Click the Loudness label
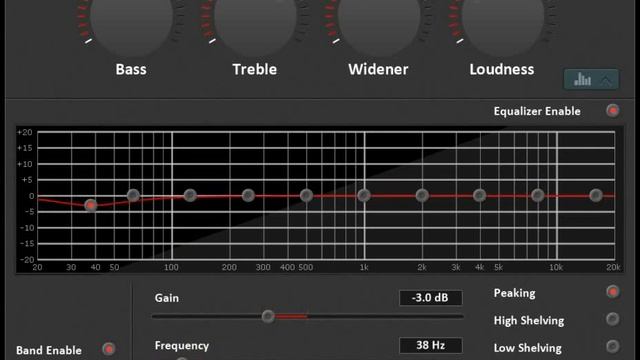The width and height of the screenshot is (640, 360). click(x=502, y=69)
